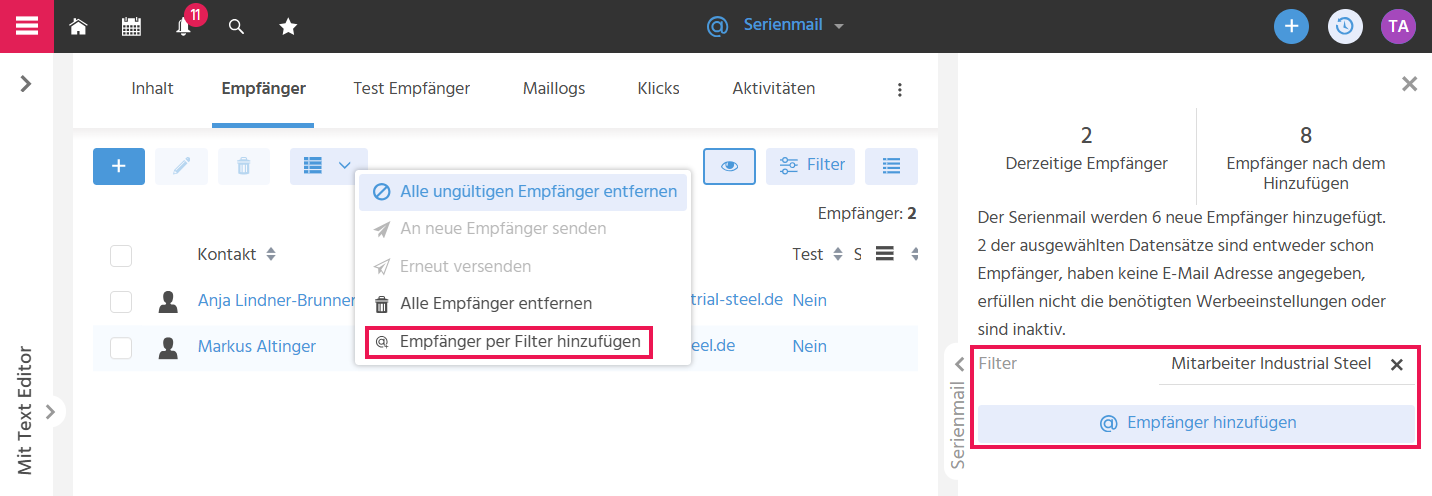The image size is (1432, 496).
Task: Click the person icon beside Markus Altinger
Action: click(x=168, y=347)
